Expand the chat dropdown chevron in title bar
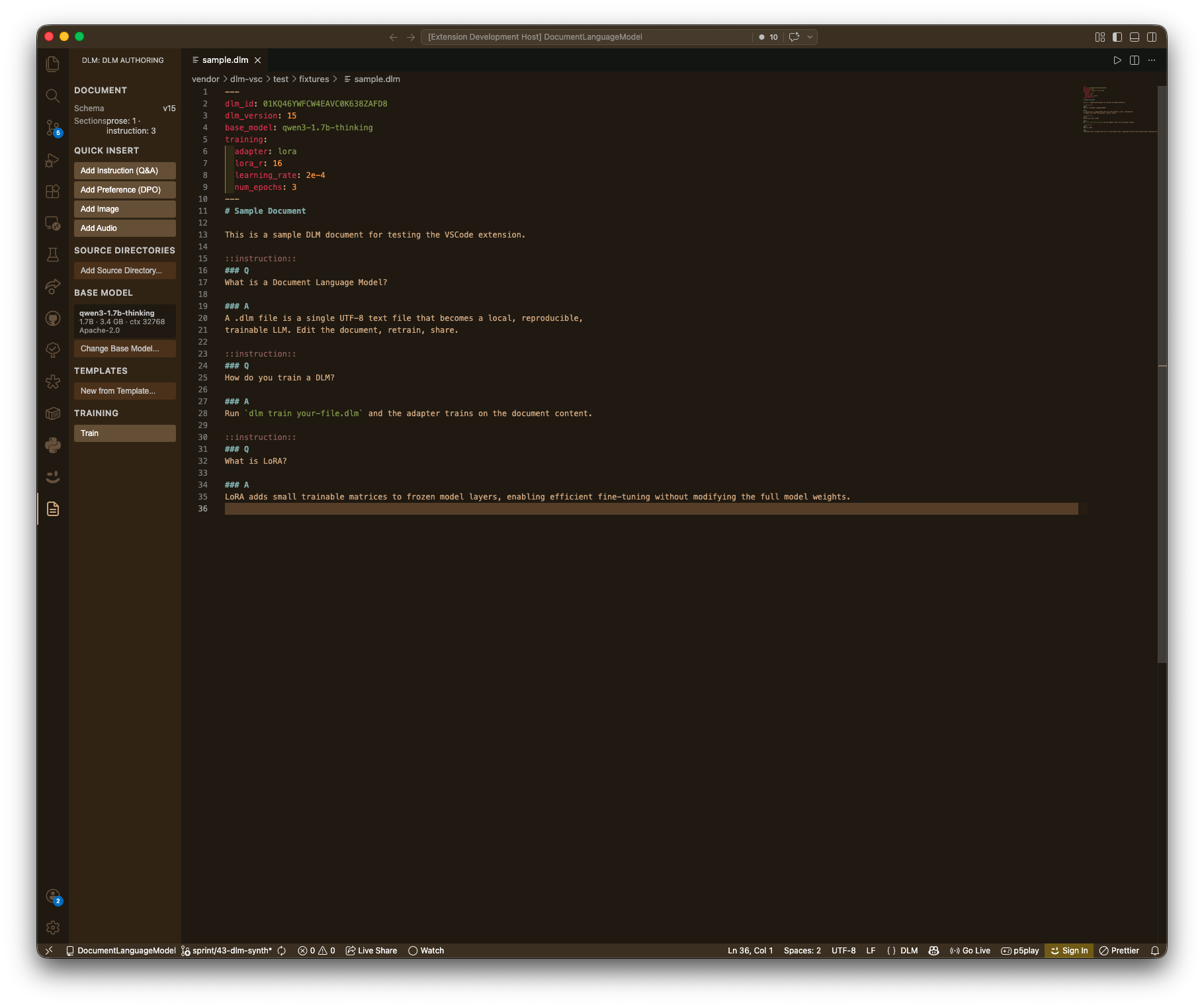 coord(810,37)
